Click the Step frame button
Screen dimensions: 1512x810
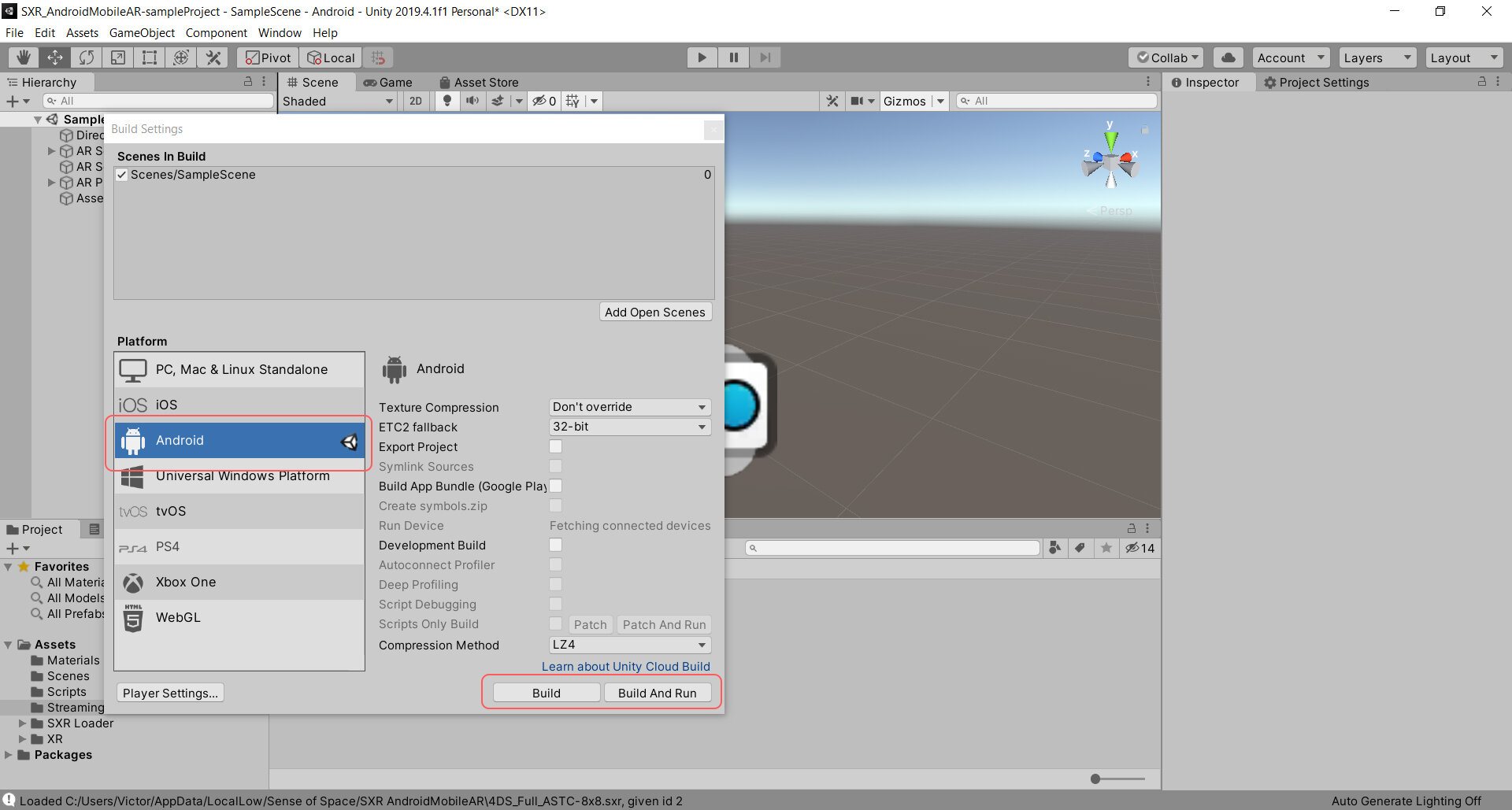pos(765,57)
